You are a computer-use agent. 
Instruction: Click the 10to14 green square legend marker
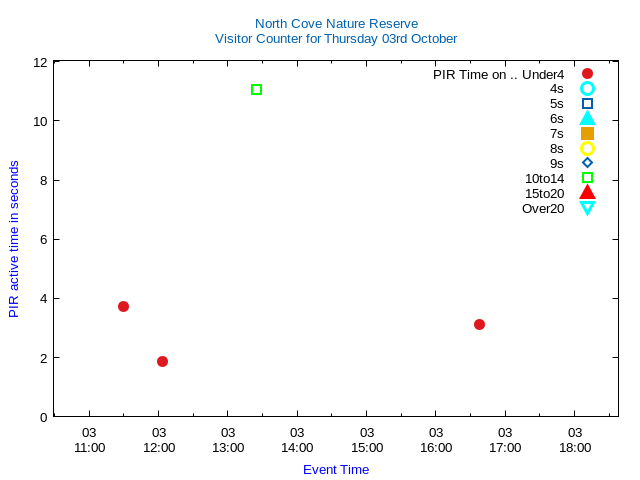click(587, 178)
